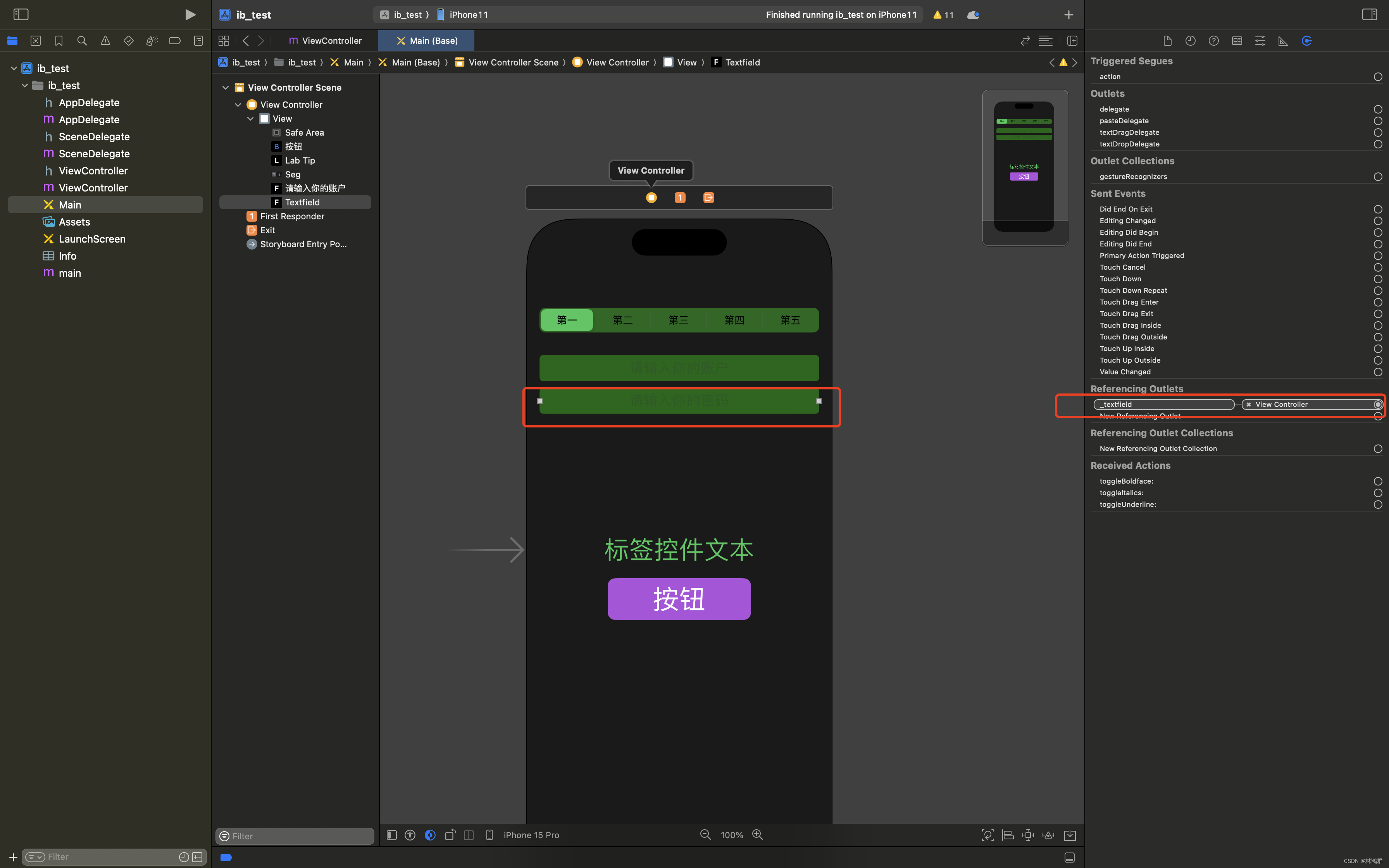
Task: Show the Attributes inspector
Action: pos(1260,41)
